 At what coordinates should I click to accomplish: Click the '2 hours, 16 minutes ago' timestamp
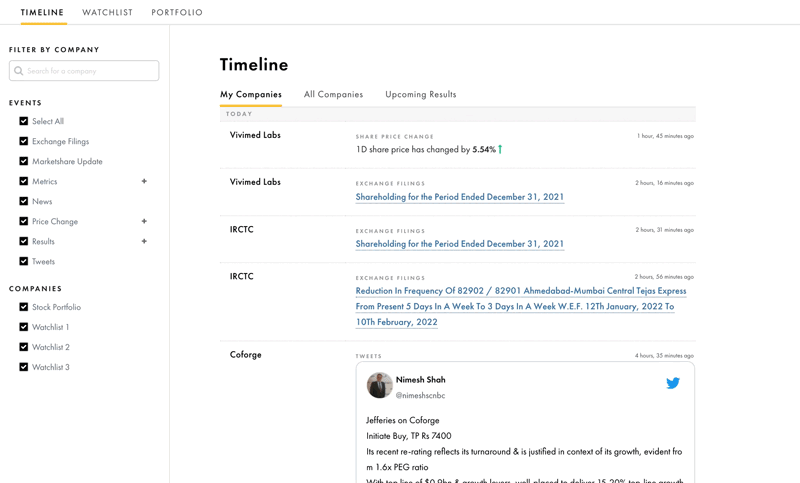point(664,183)
